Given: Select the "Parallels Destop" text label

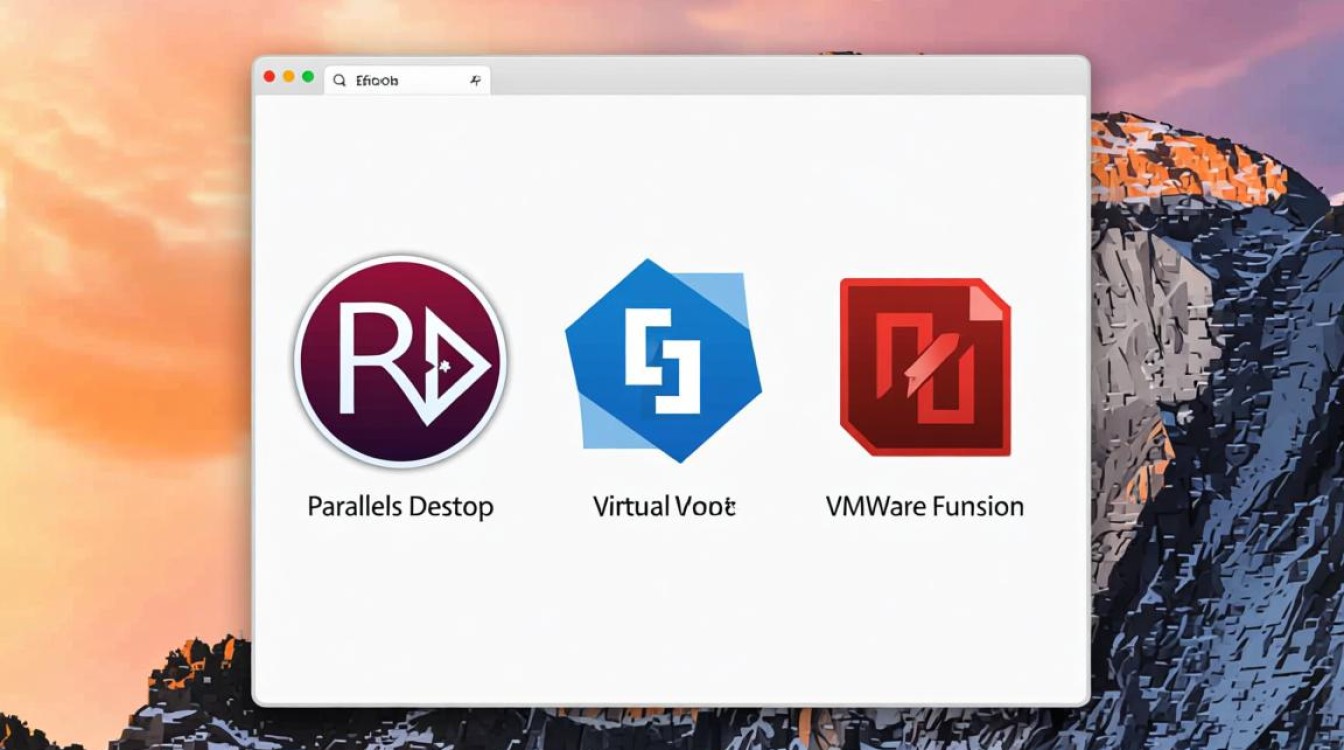Looking at the screenshot, I should tap(400, 506).
